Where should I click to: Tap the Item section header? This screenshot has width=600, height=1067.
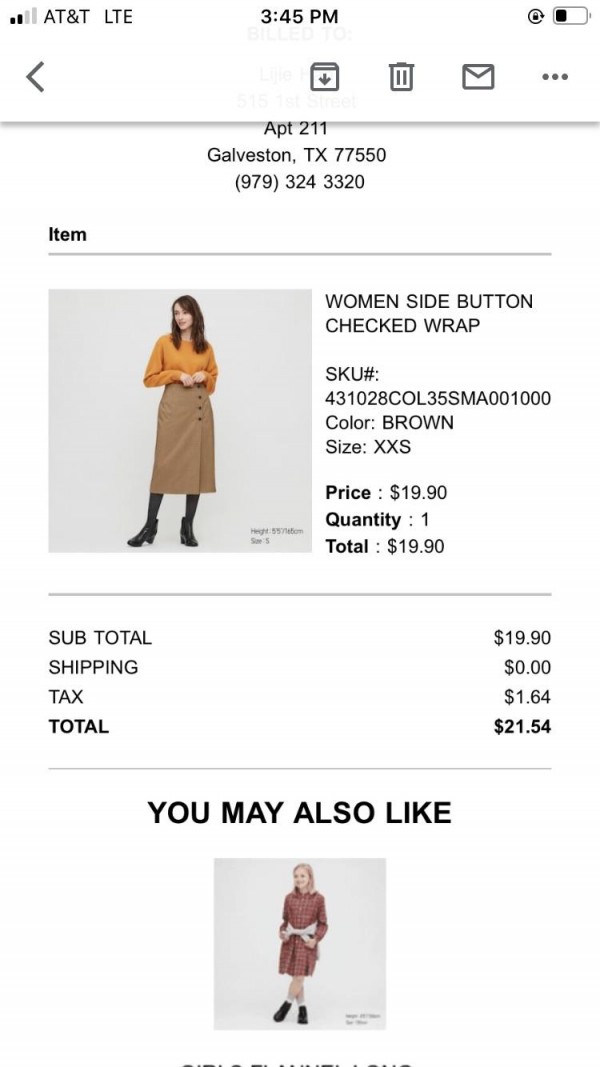point(67,234)
